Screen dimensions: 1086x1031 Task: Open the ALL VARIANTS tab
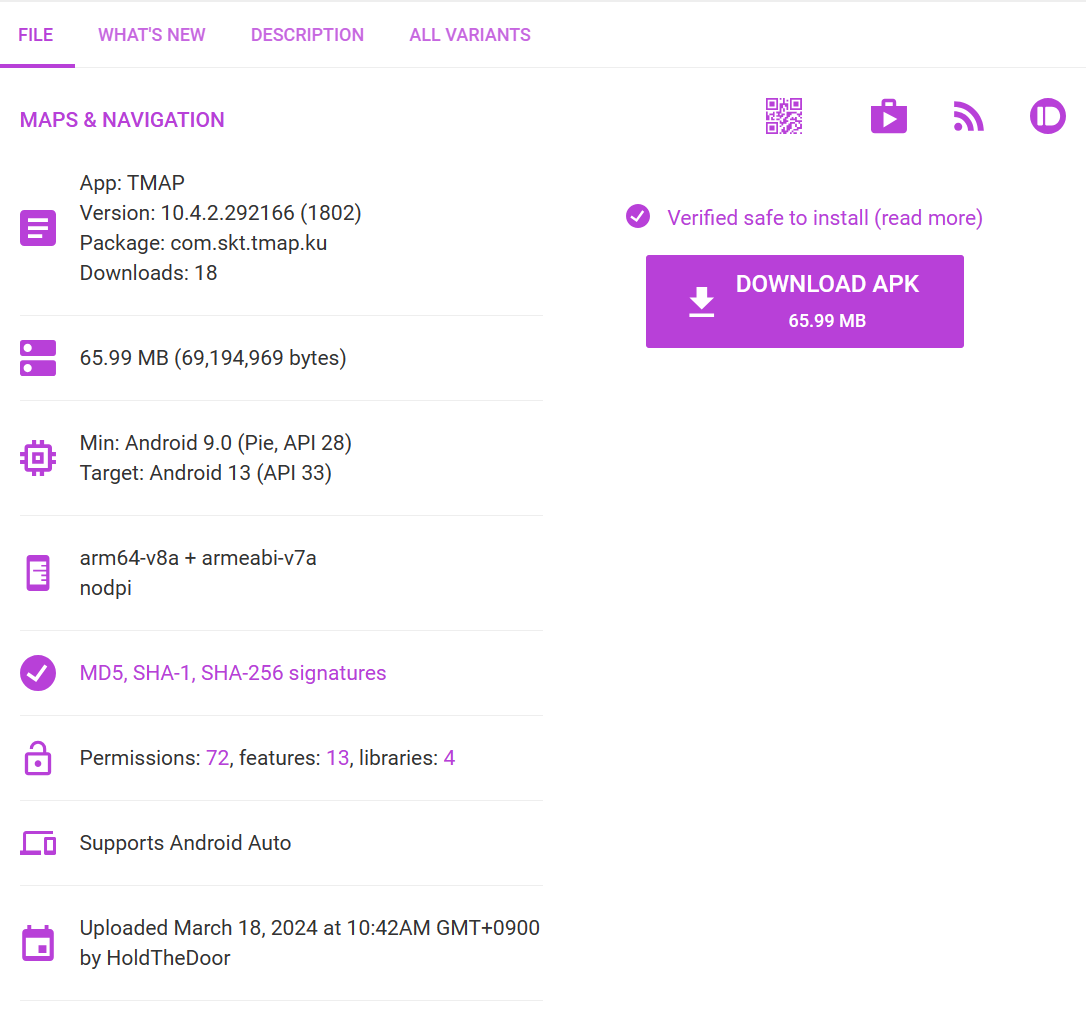coord(470,35)
